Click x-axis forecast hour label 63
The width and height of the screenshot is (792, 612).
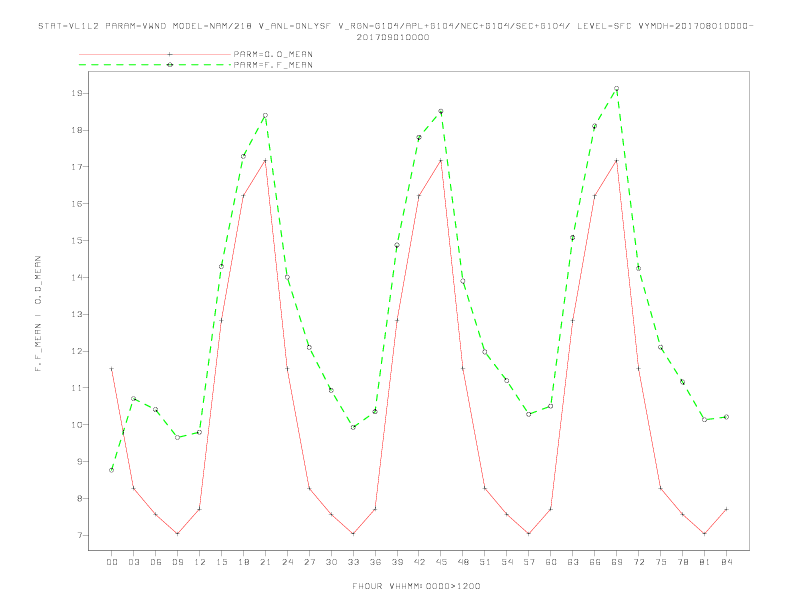pyautogui.click(x=573, y=562)
